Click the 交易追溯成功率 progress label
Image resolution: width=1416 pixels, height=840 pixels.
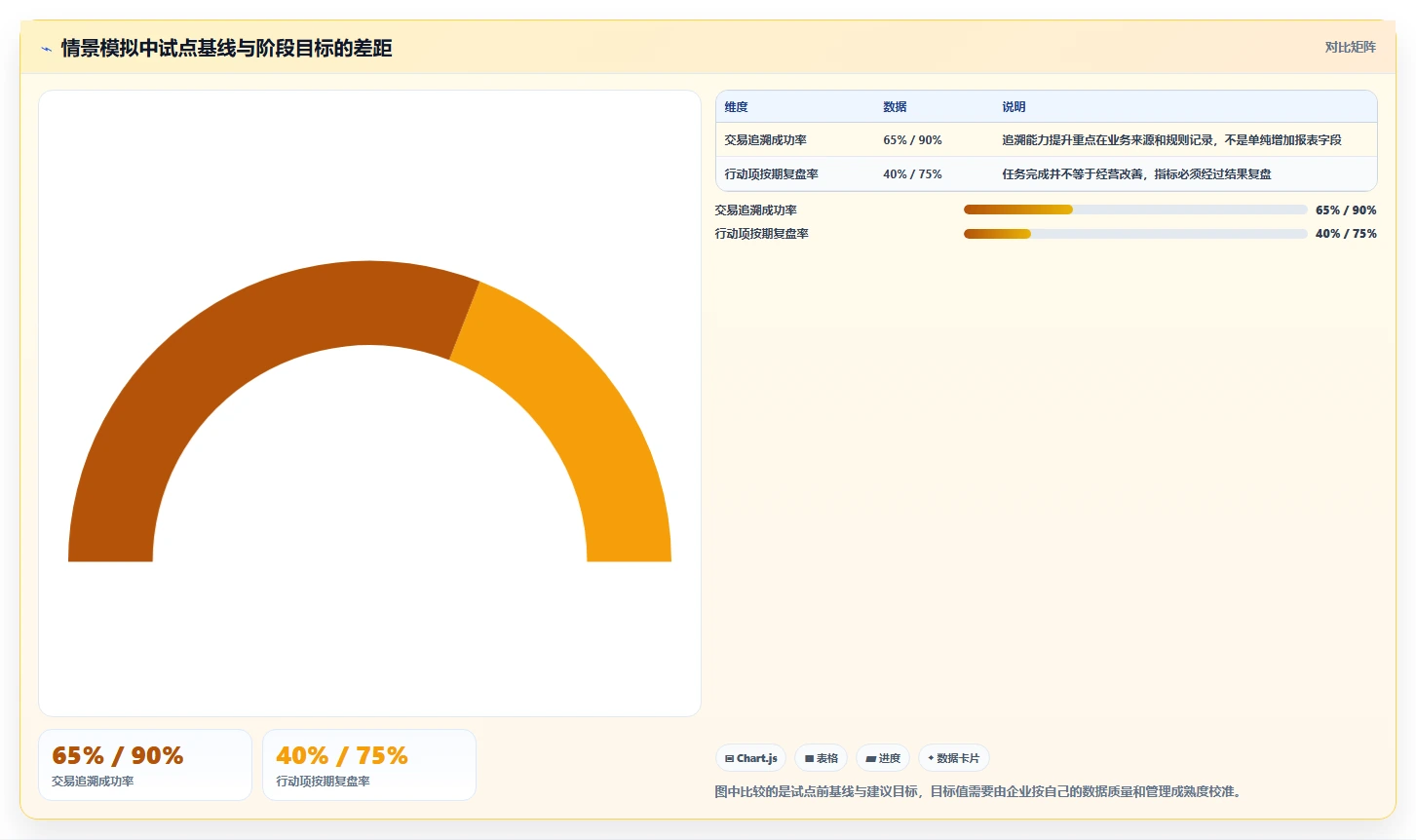click(x=755, y=210)
